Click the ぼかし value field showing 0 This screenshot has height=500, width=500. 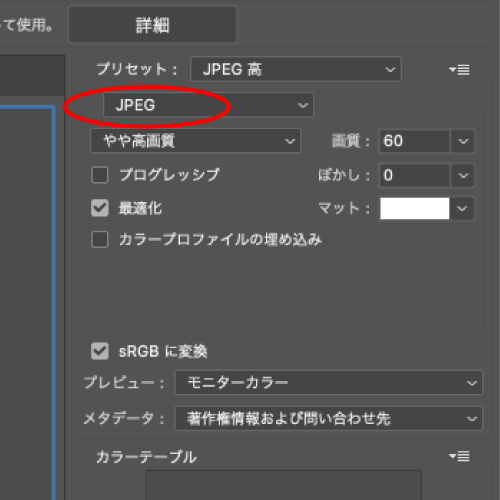click(414, 175)
